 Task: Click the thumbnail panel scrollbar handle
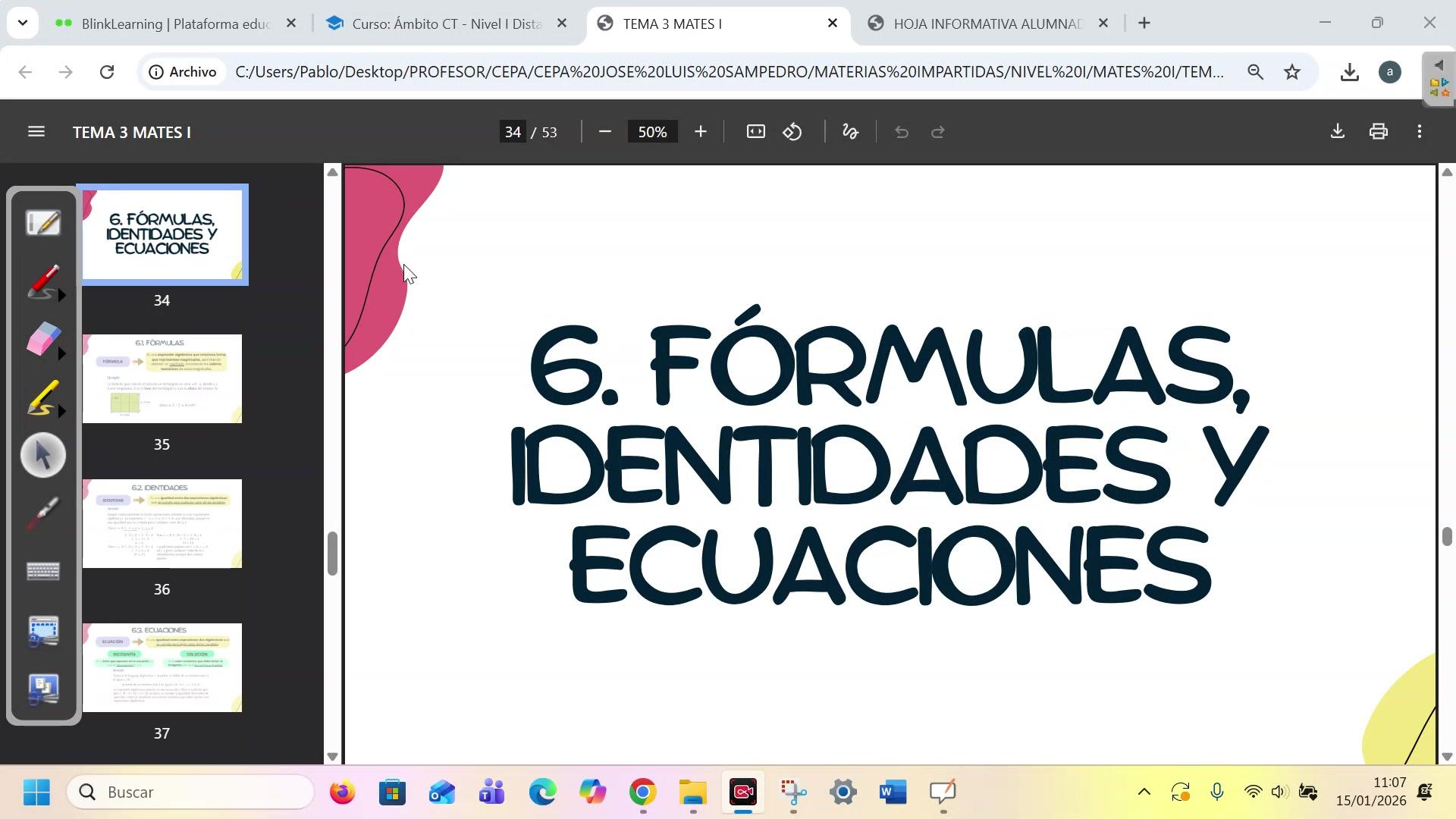(x=332, y=553)
